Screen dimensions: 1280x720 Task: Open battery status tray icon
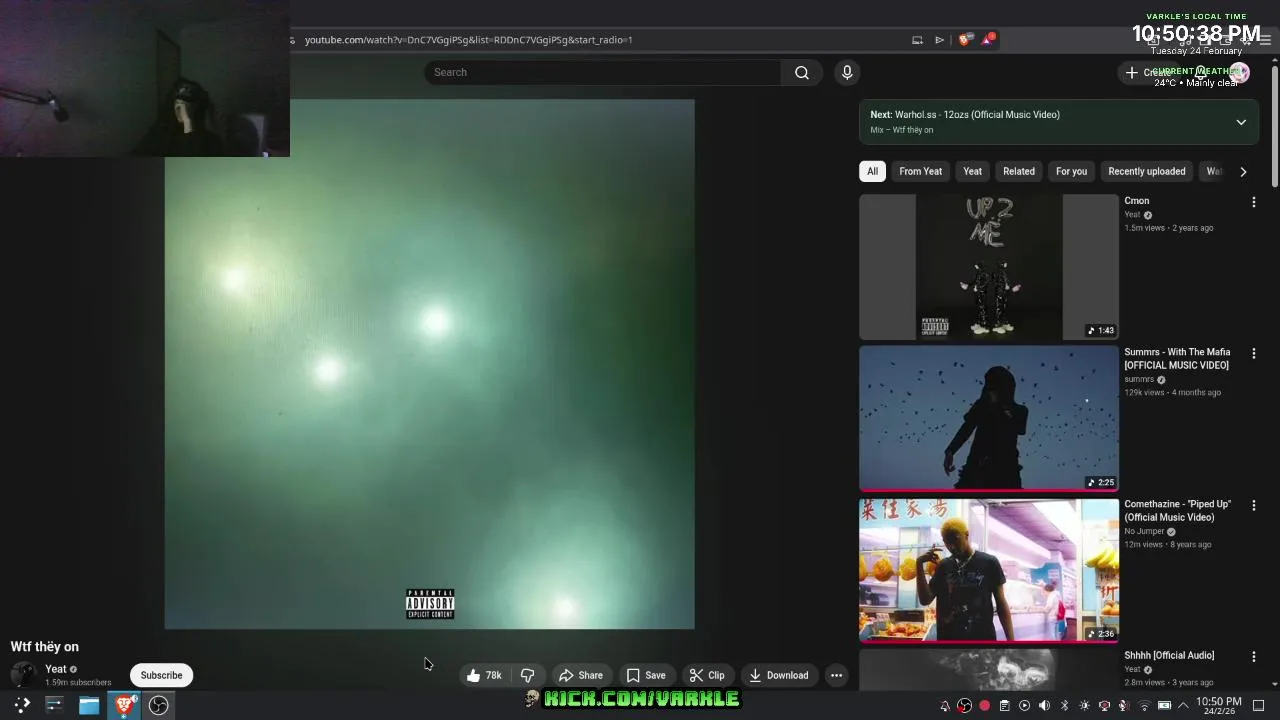[1164, 706]
